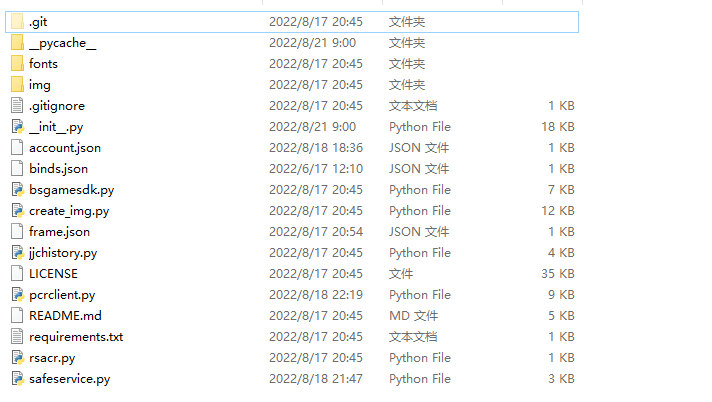
Task: Click the img folder icon
Action: point(17,84)
